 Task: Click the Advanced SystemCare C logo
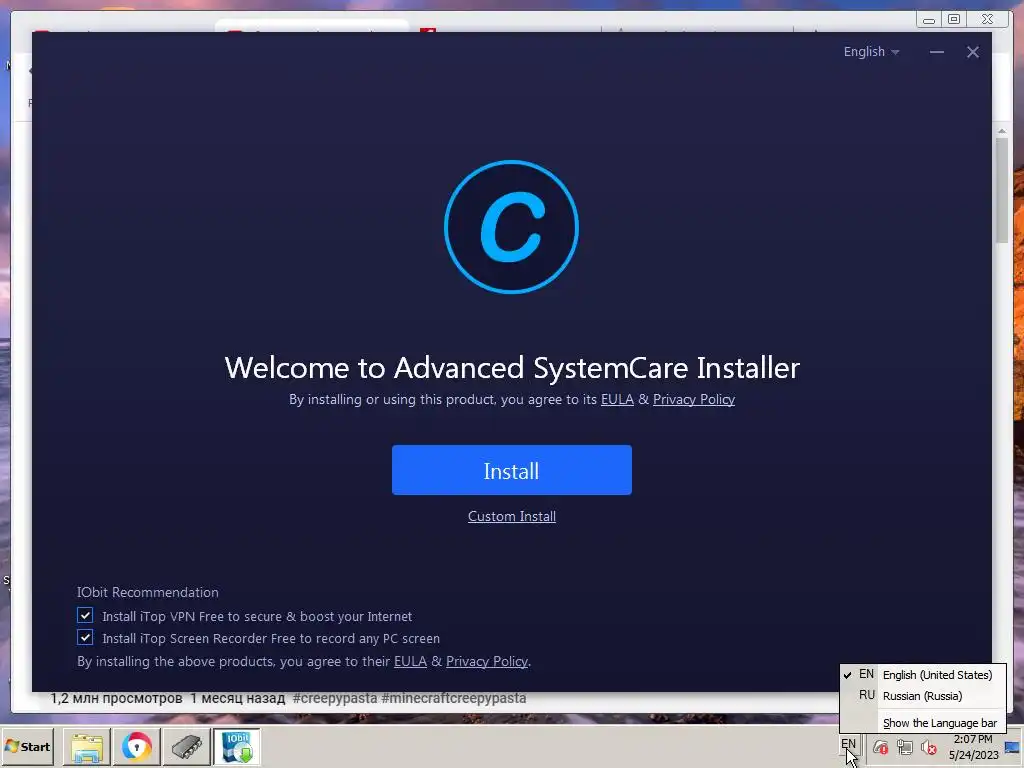(x=511, y=227)
